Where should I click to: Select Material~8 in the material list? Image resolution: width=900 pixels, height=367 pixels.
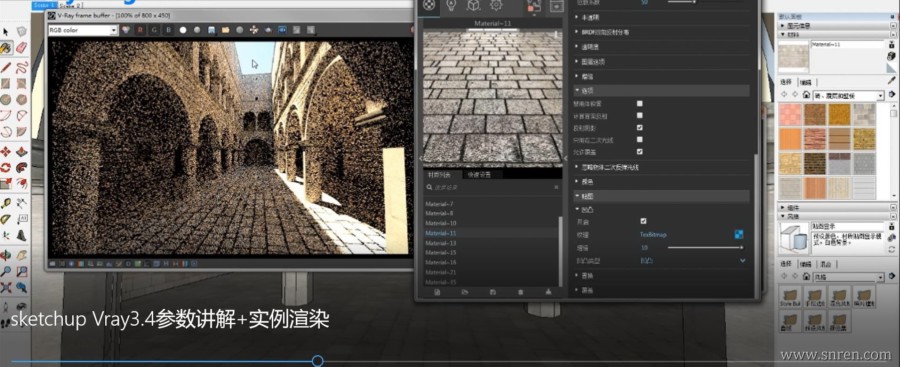pyautogui.click(x=439, y=213)
